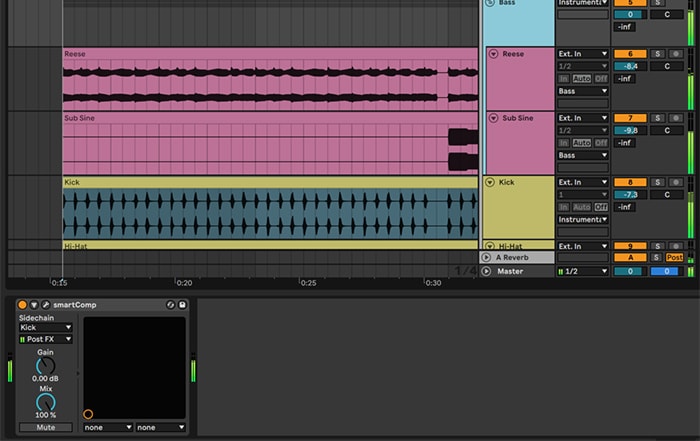Click the Master blue cue volume slider
This screenshot has width=700, height=441.
(667, 271)
